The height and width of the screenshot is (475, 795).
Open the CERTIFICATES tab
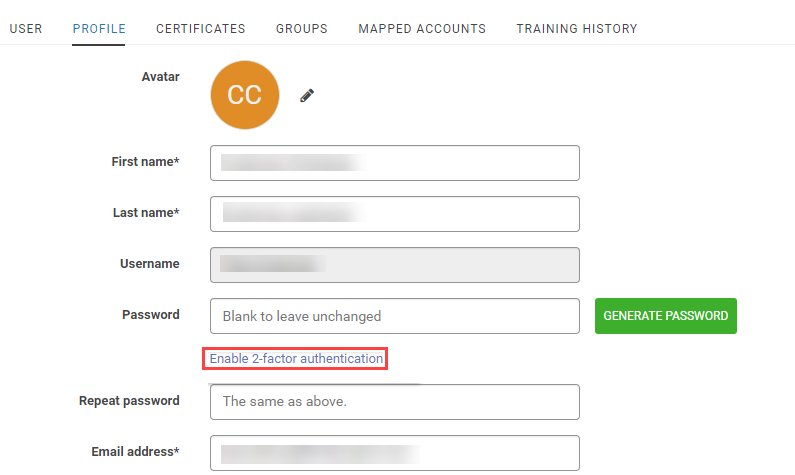coord(201,29)
